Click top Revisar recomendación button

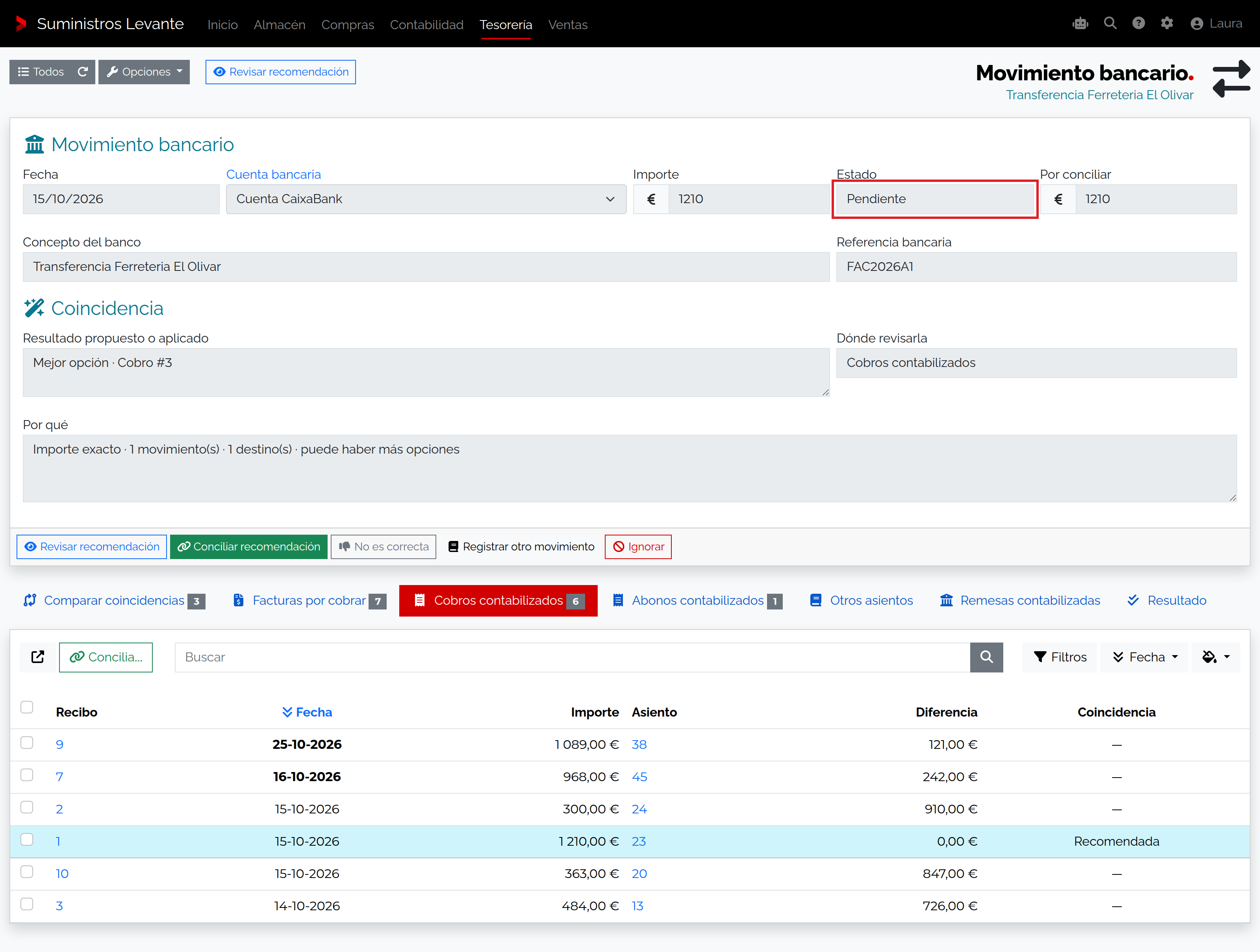281,72
